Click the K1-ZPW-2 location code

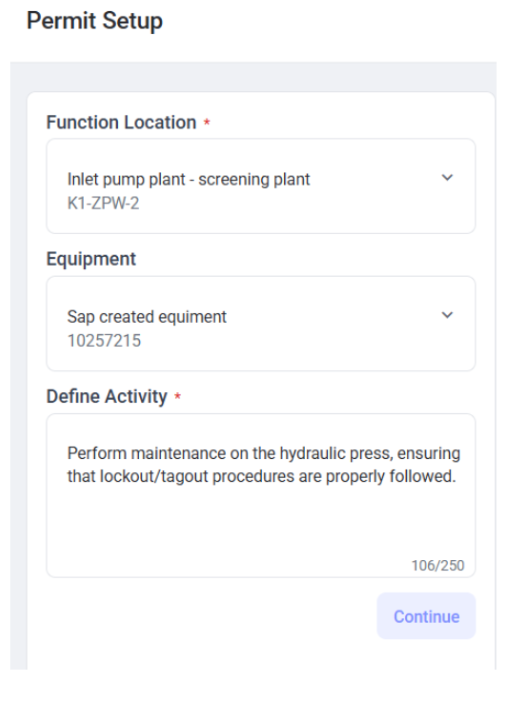coord(103,203)
